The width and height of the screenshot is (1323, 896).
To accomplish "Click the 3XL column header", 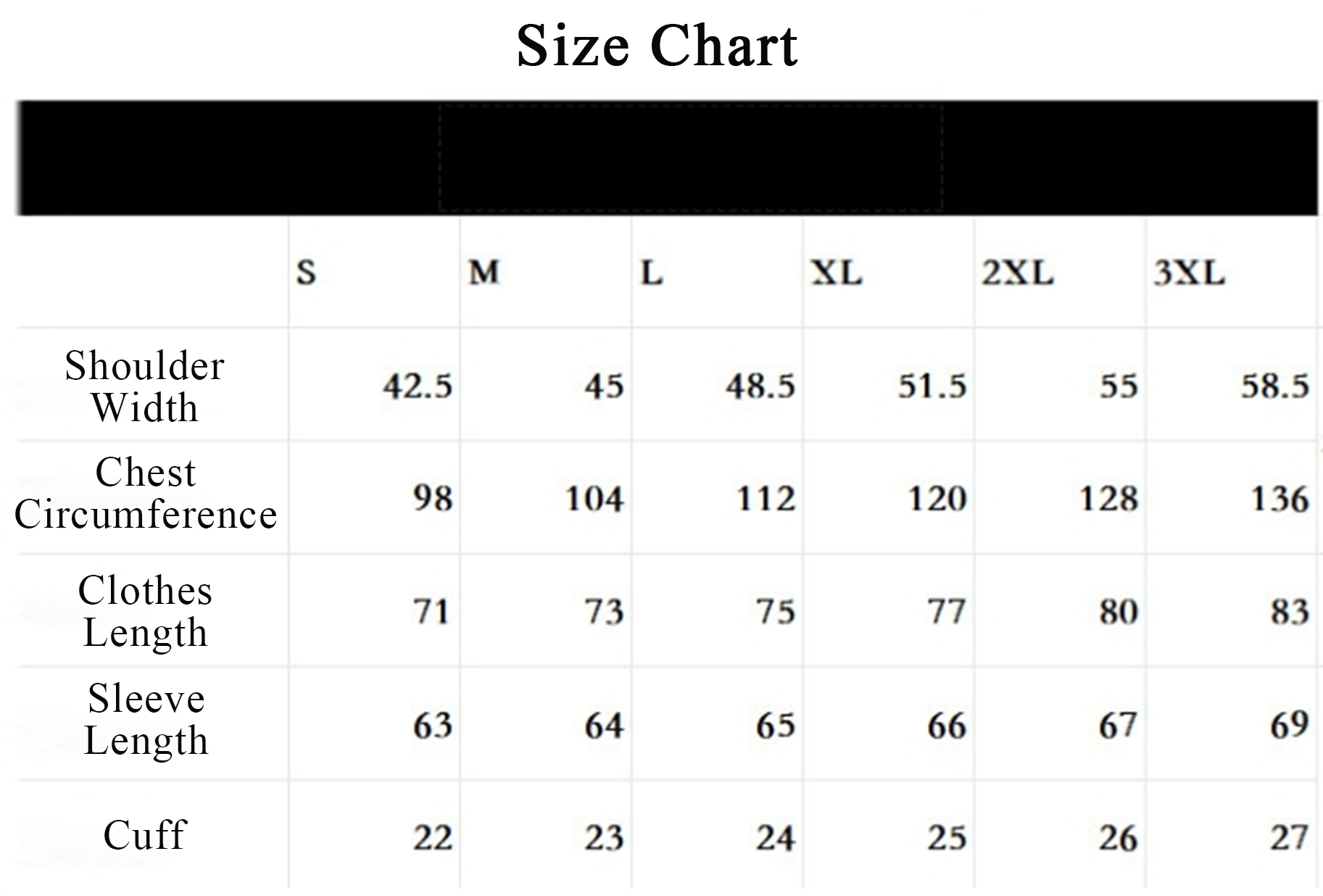I will coord(1189,273).
